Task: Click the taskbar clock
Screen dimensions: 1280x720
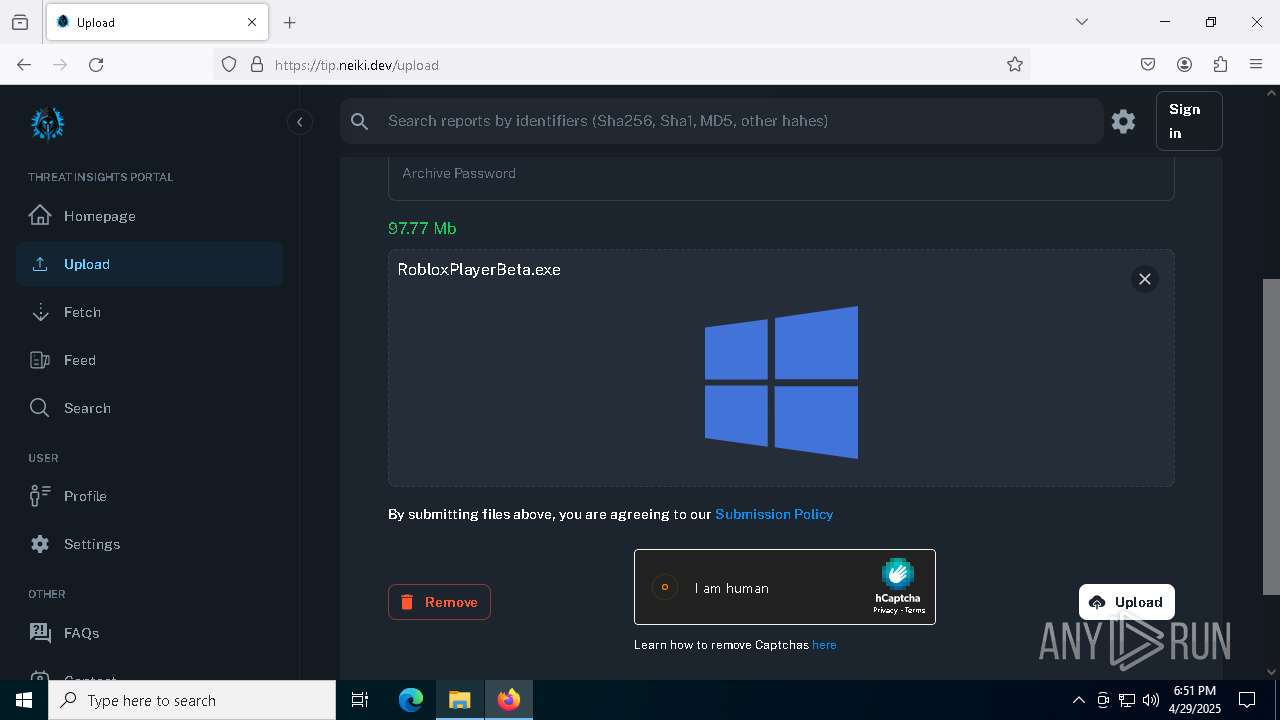Action: click(1196, 700)
